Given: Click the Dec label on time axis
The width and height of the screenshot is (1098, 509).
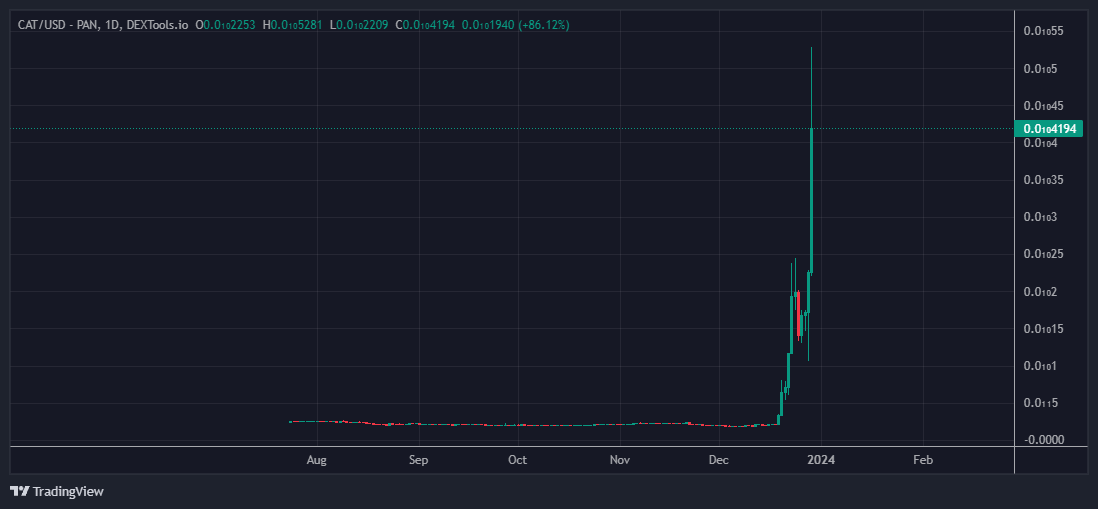Looking at the screenshot, I should tap(719, 460).
